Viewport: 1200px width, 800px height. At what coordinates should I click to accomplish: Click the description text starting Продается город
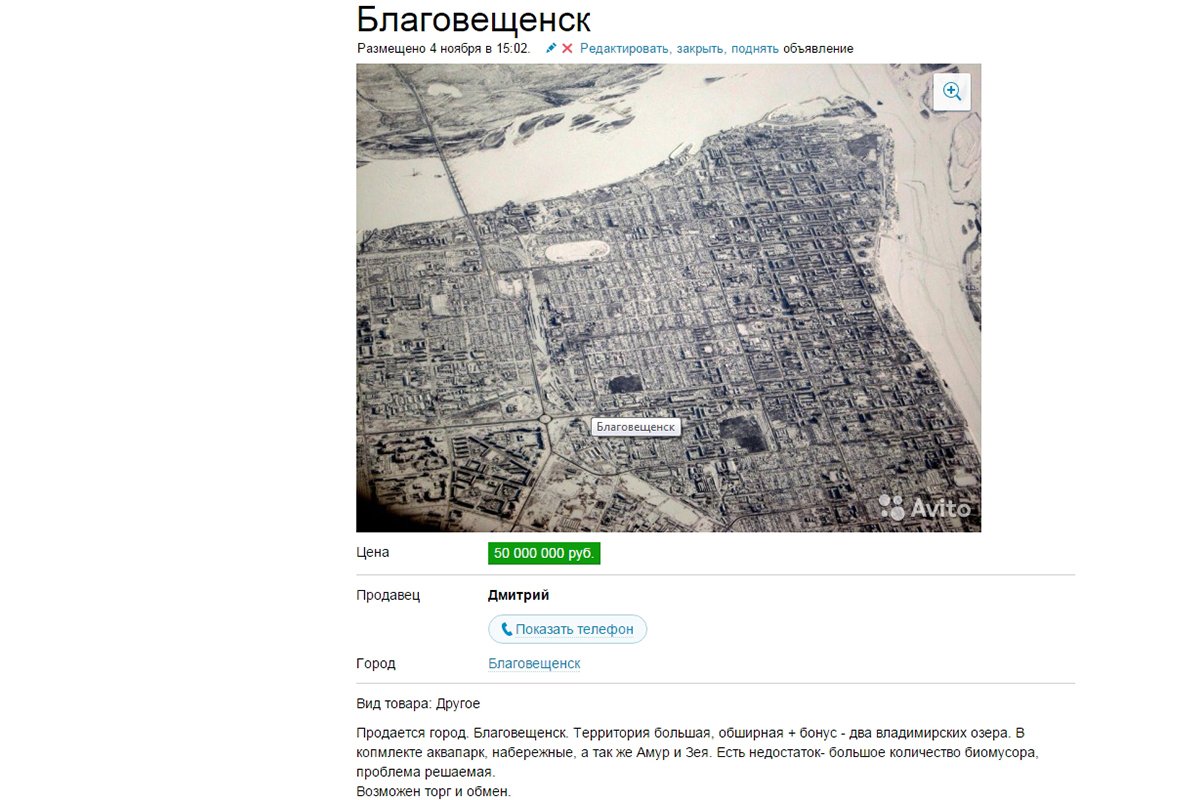699,753
